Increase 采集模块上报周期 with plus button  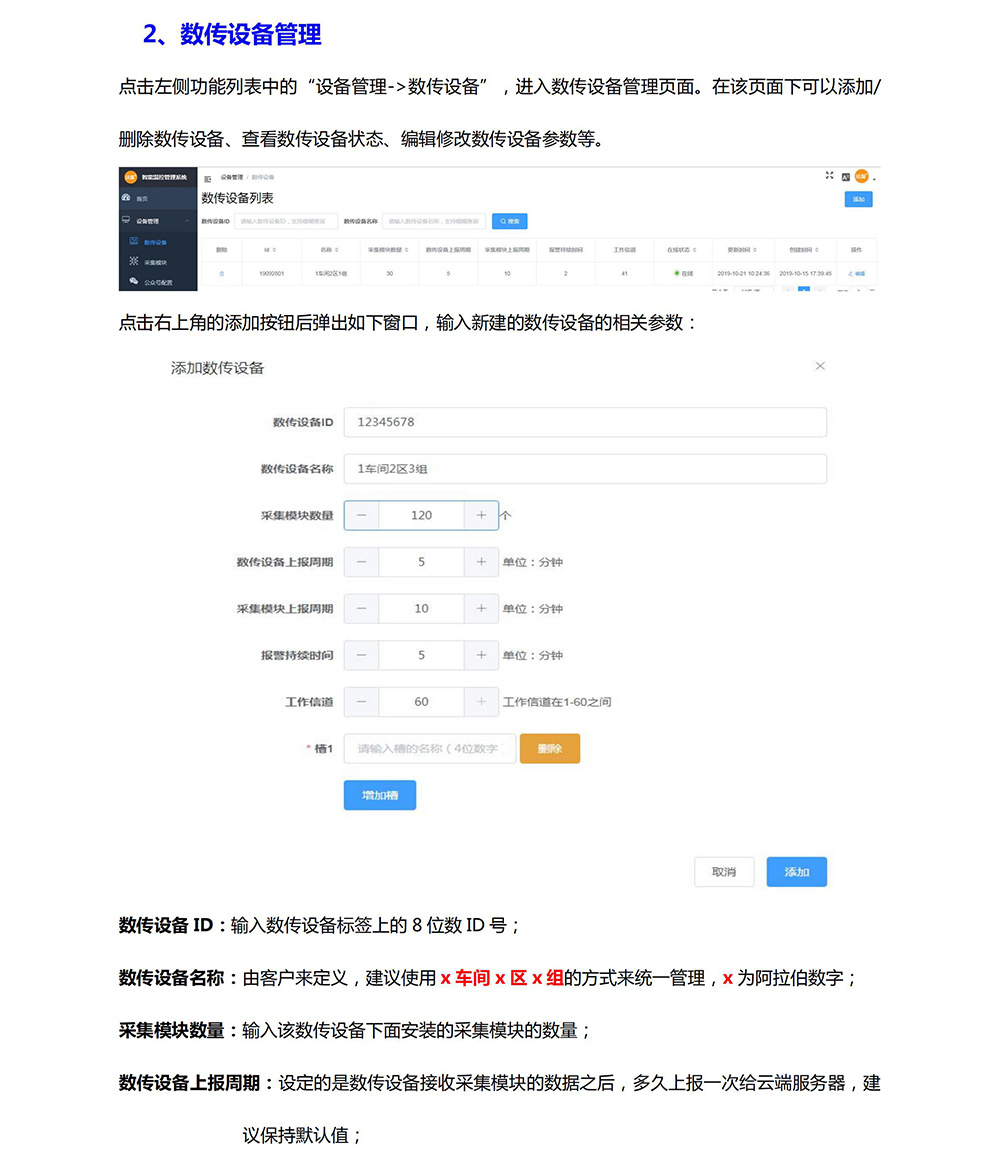coord(481,608)
